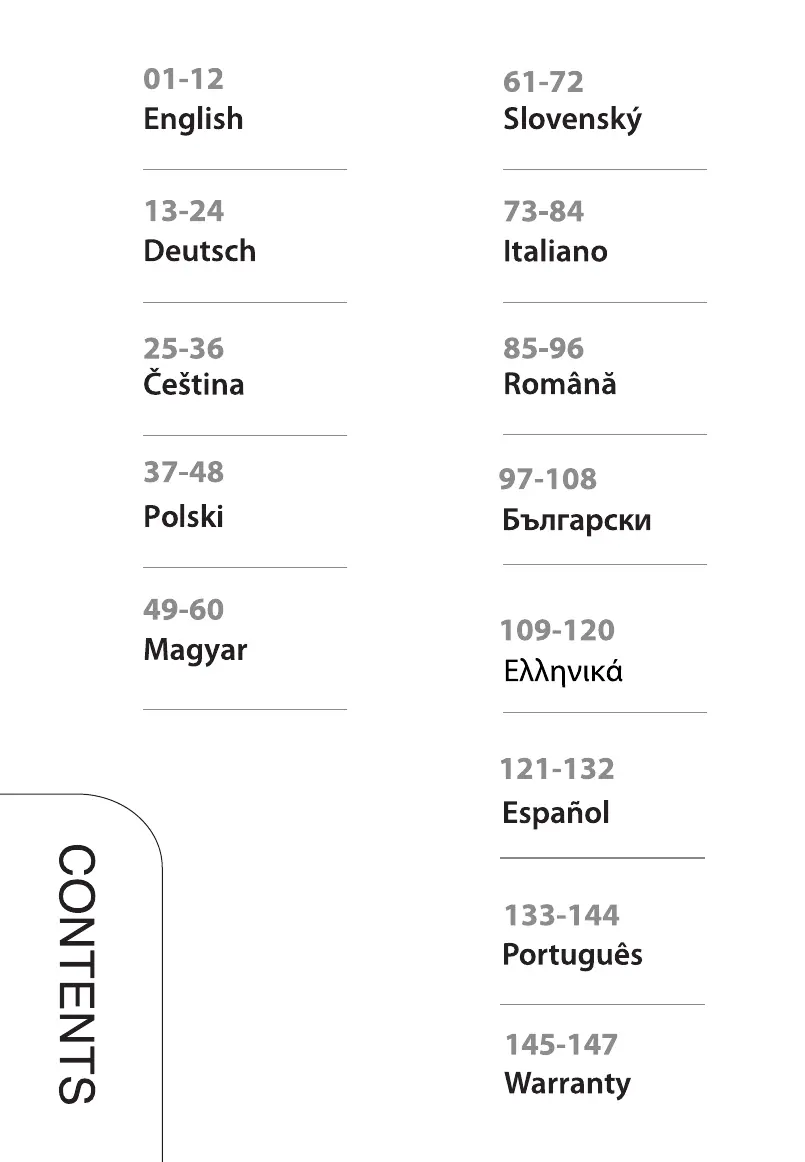Jump to the Slovenský section
This screenshot has width=805, height=1162.
pos(572,119)
